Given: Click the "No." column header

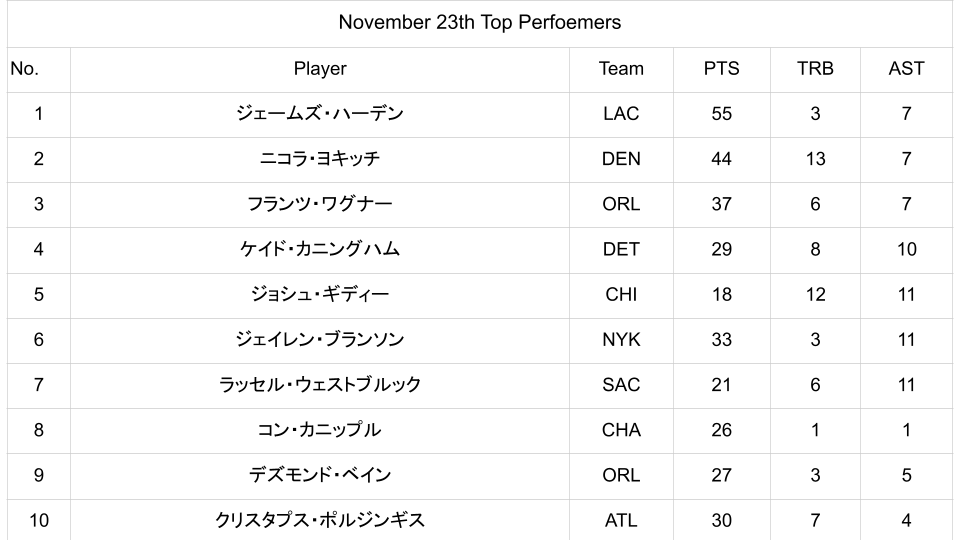Looking at the screenshot, I should click(x=24, y=69).
